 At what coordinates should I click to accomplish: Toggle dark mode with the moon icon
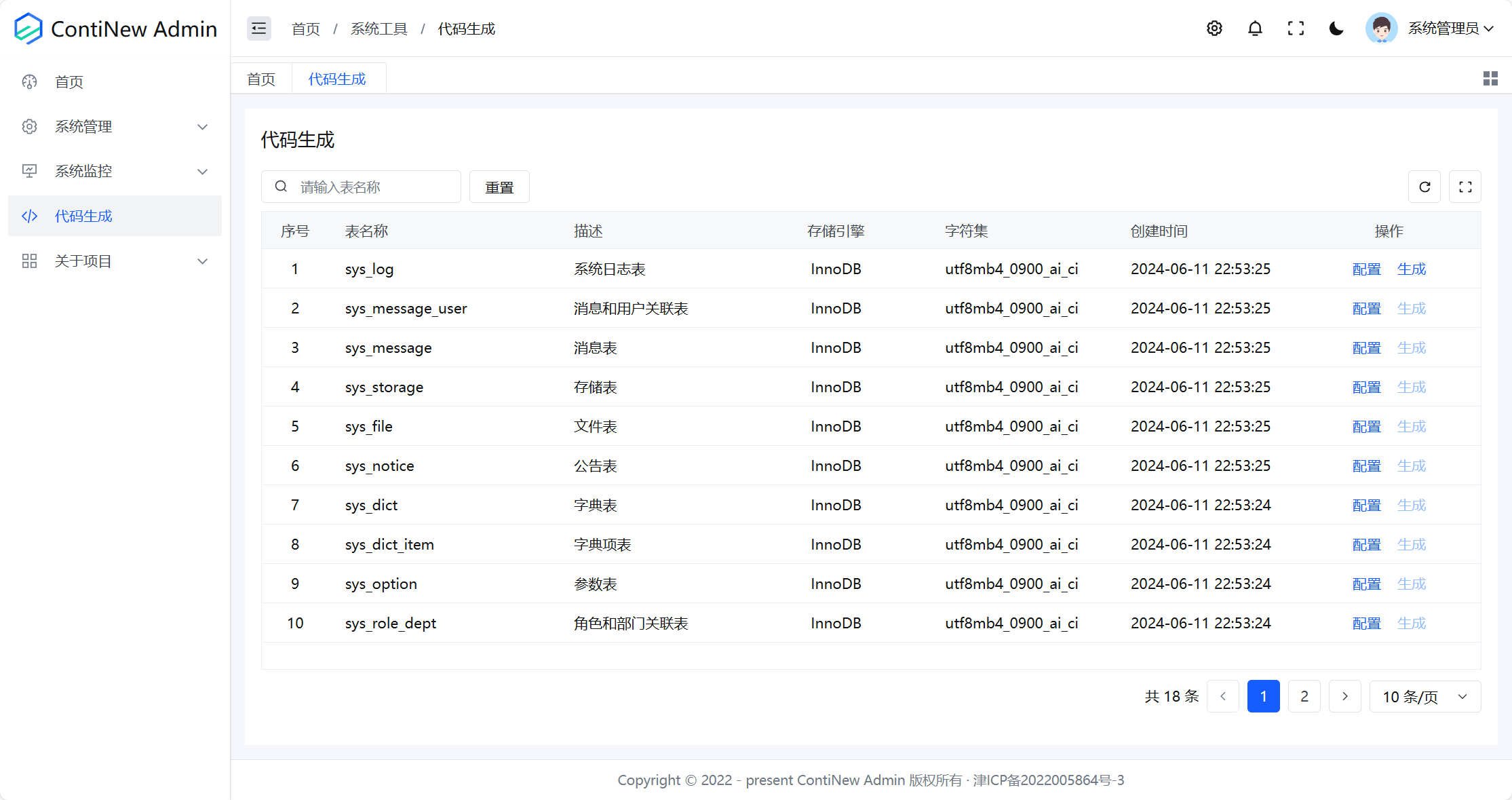pos(1336,28)
